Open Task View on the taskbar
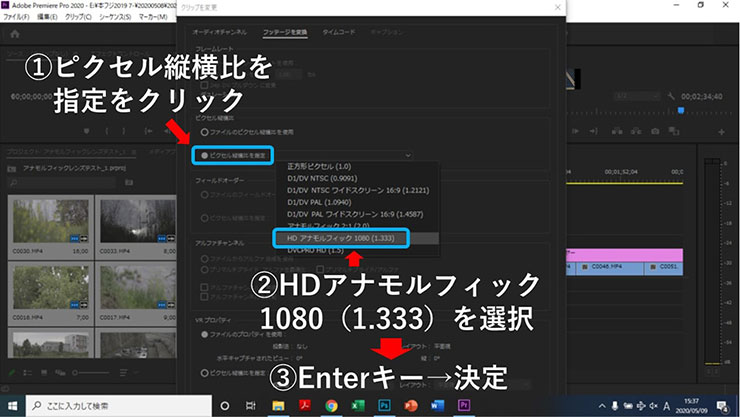The image size is (740, 417). tap(251, 406)
